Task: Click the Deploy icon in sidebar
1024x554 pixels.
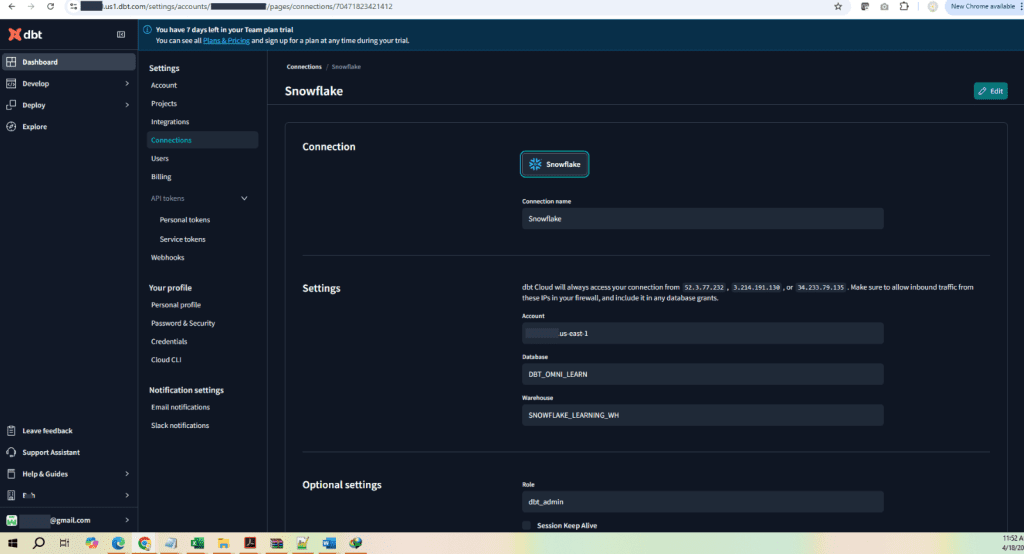Action: [x=11, y=105]
